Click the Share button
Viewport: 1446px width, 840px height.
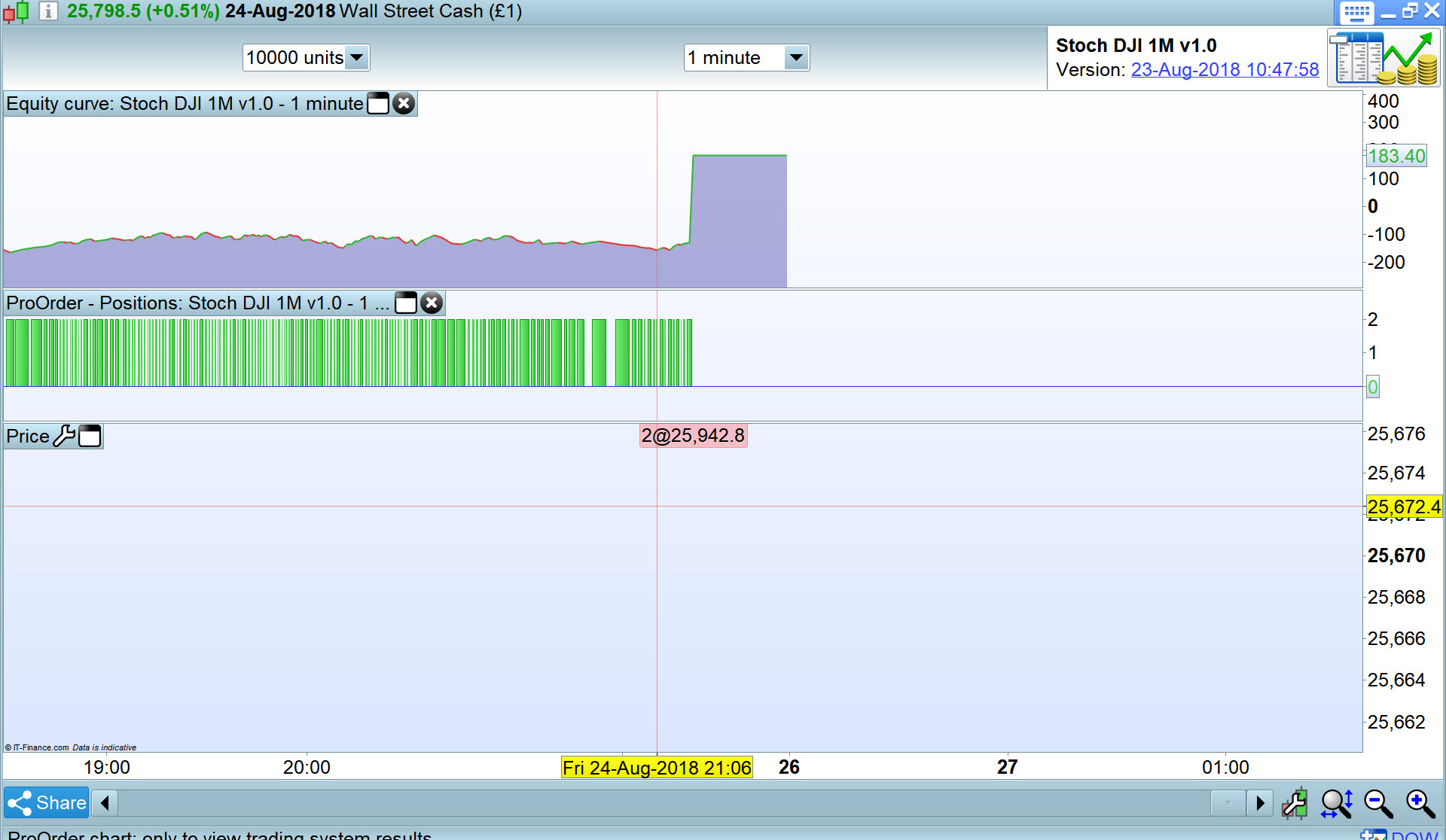point(47,803)
